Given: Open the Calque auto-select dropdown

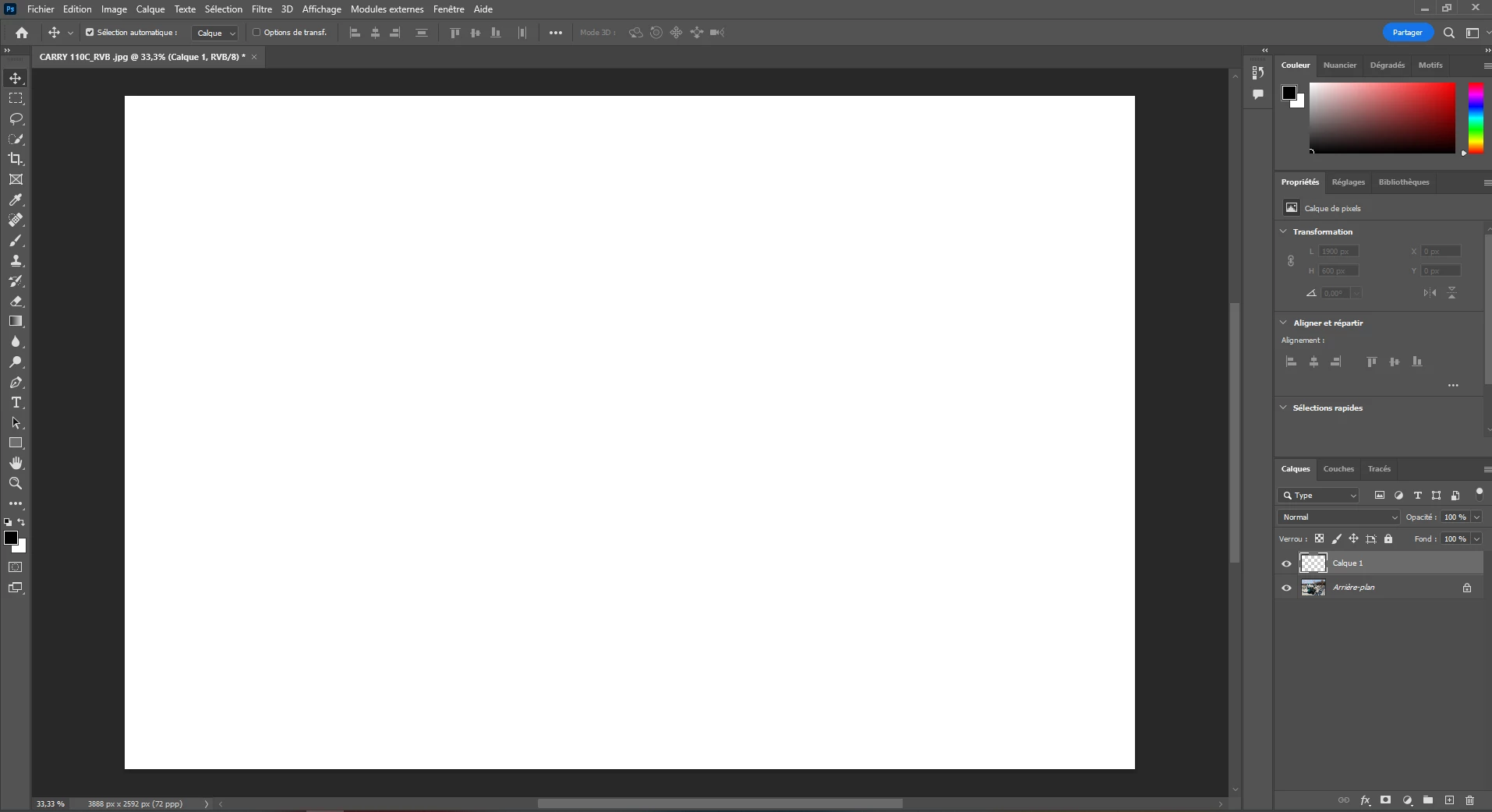Looking at the screenshot, I should coord(214,33).
